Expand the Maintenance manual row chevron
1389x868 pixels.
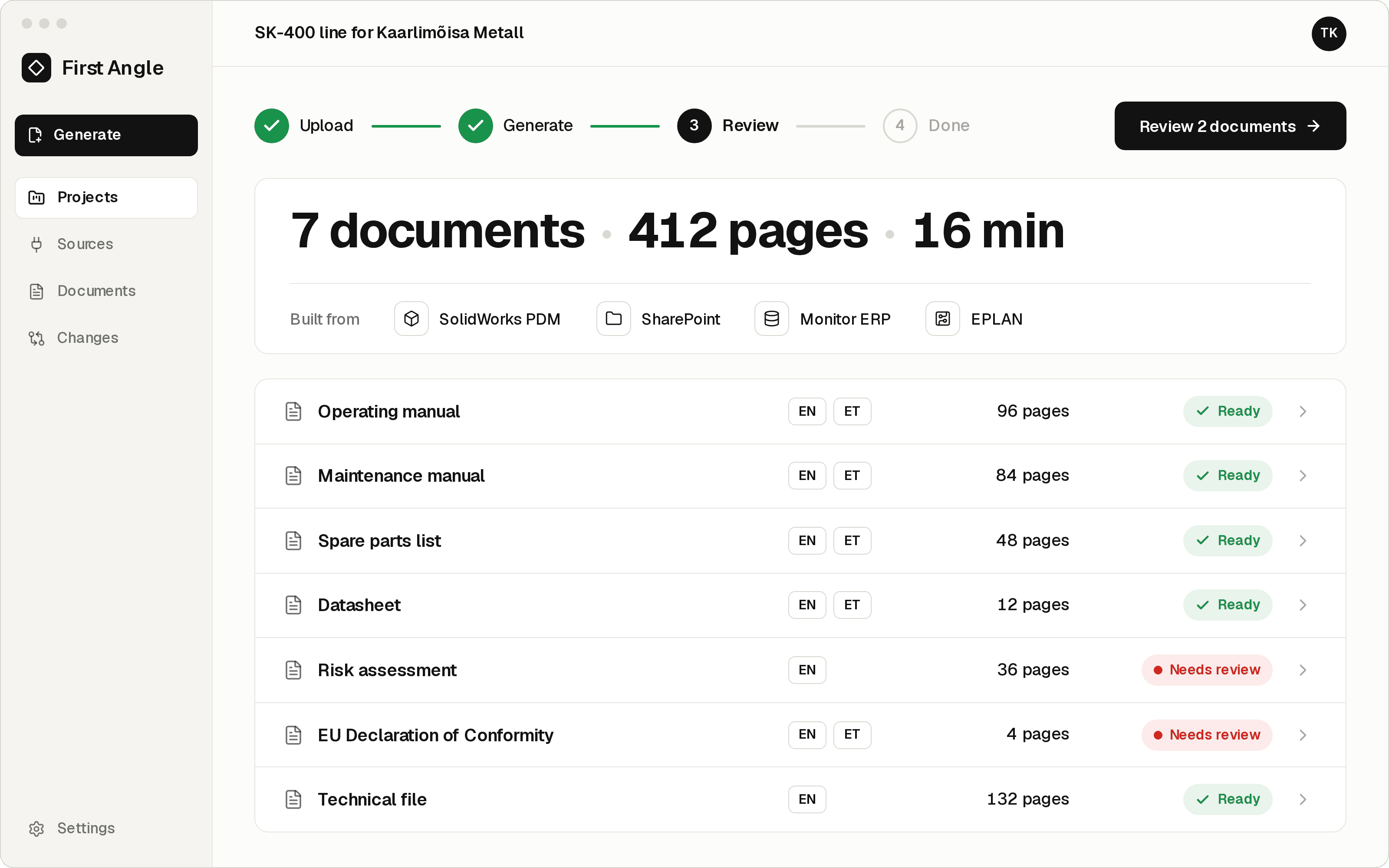(x=1303, y=475)
